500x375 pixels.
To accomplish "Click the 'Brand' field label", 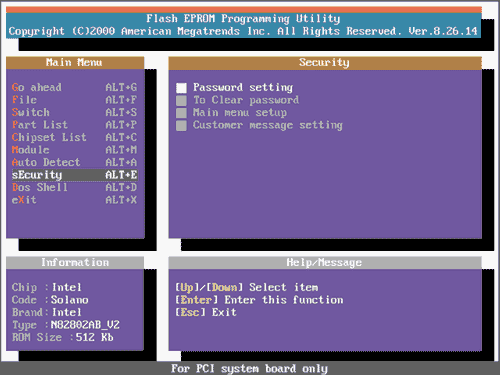I will 27,312.
